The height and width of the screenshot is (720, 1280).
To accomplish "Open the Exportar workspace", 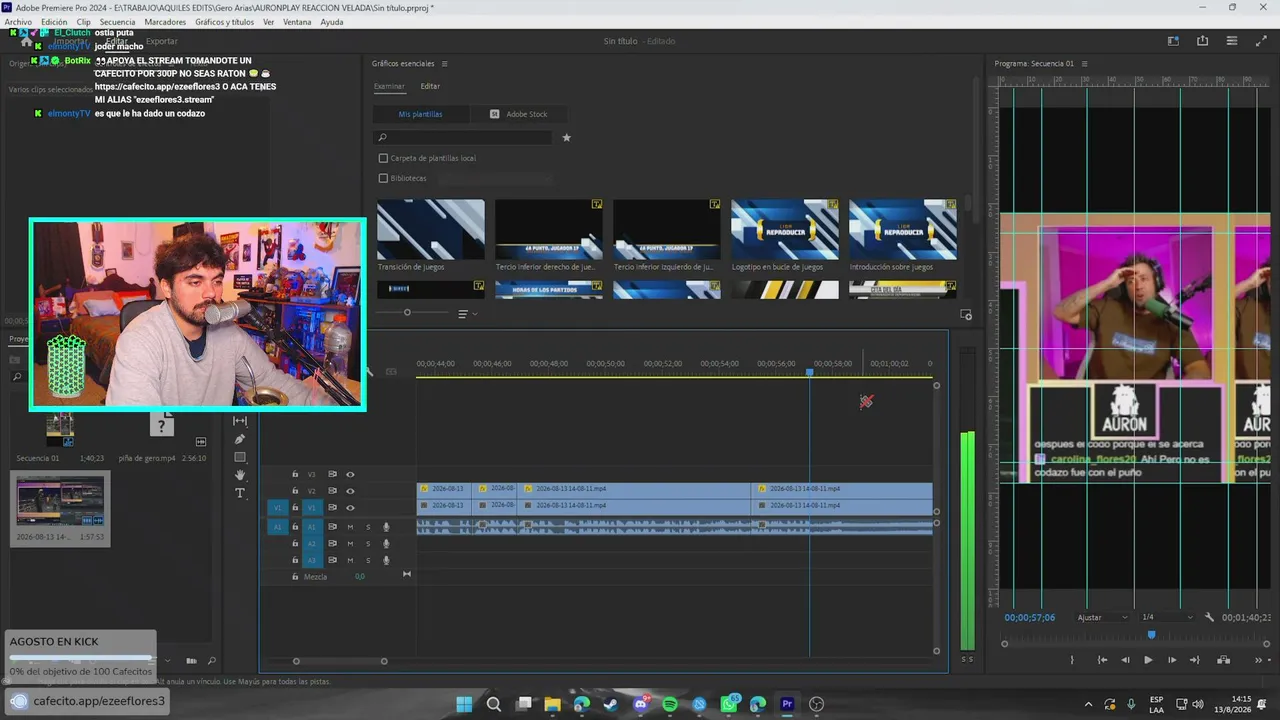I will coord(162,41).
